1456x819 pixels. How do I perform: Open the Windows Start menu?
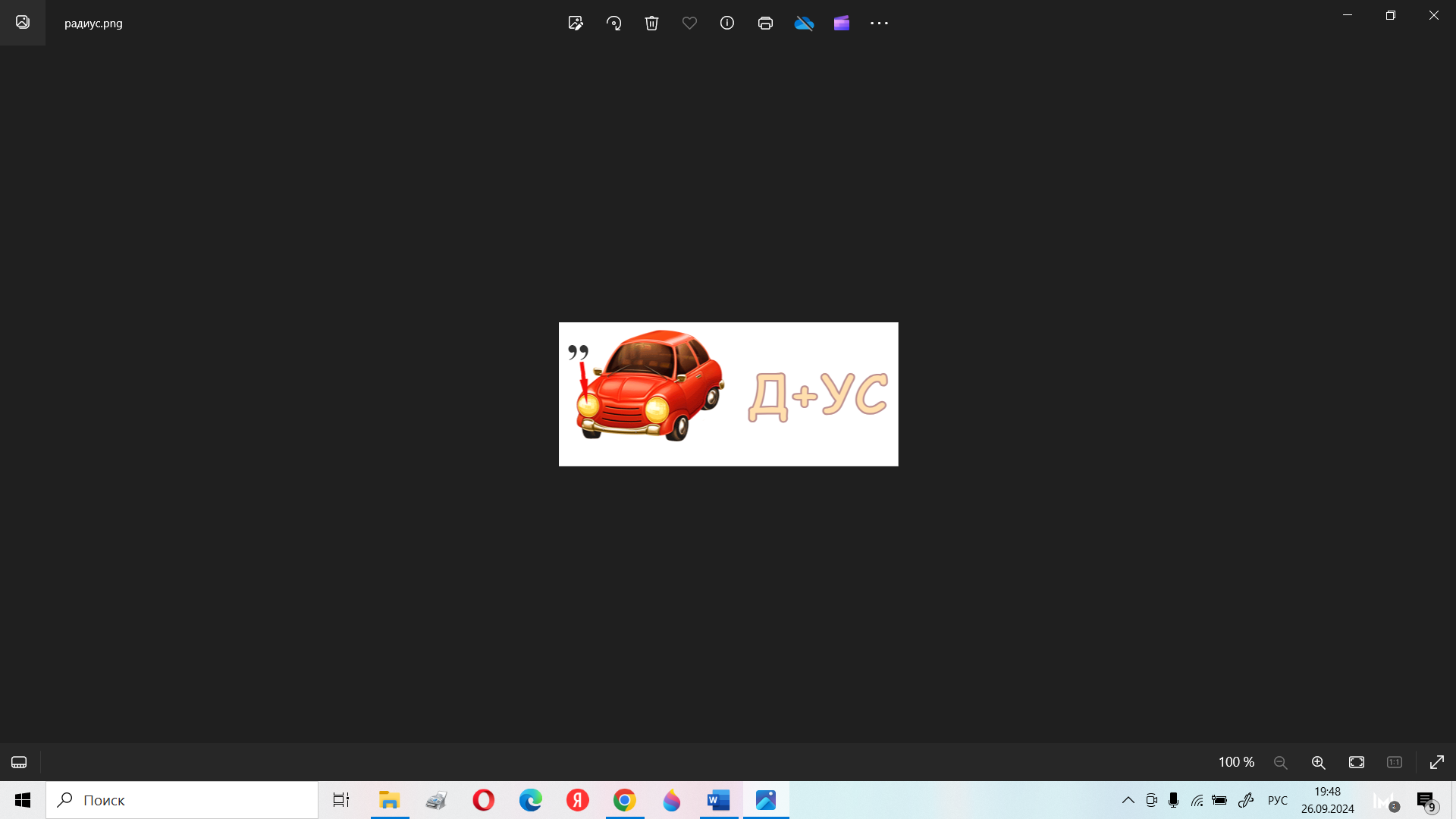pos(23,800)
